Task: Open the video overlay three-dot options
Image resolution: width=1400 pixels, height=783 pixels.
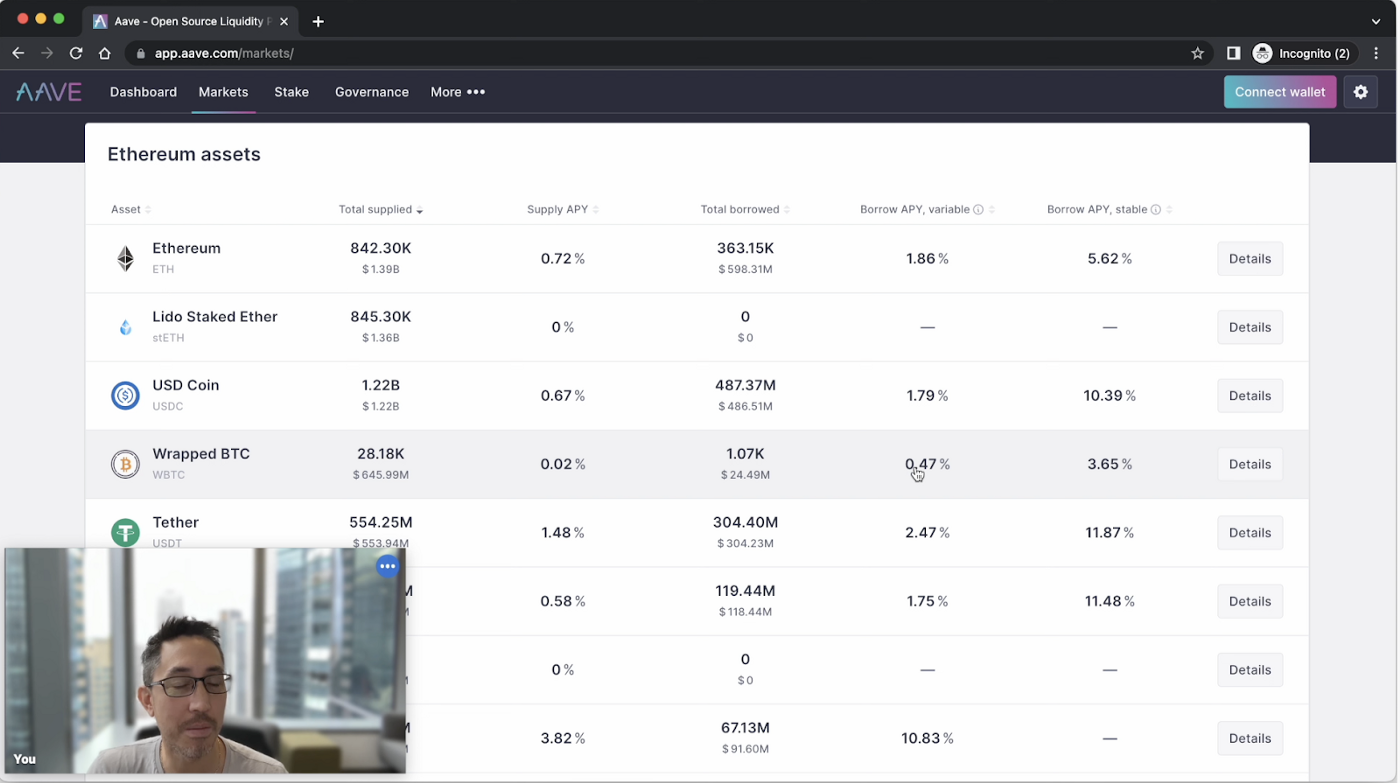Action: (x=388, y=566)
